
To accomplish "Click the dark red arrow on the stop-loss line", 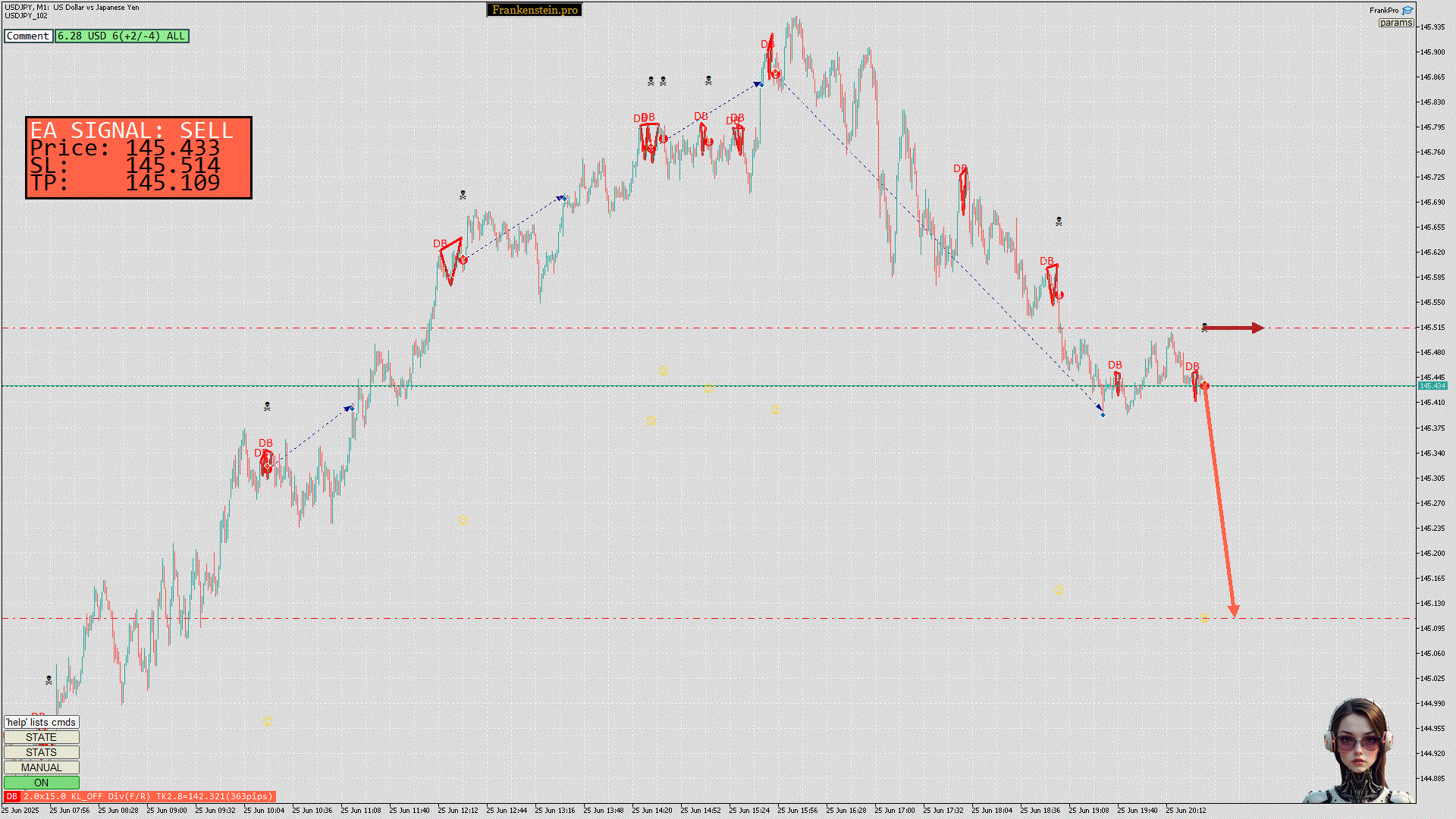I will [1235, 328].
